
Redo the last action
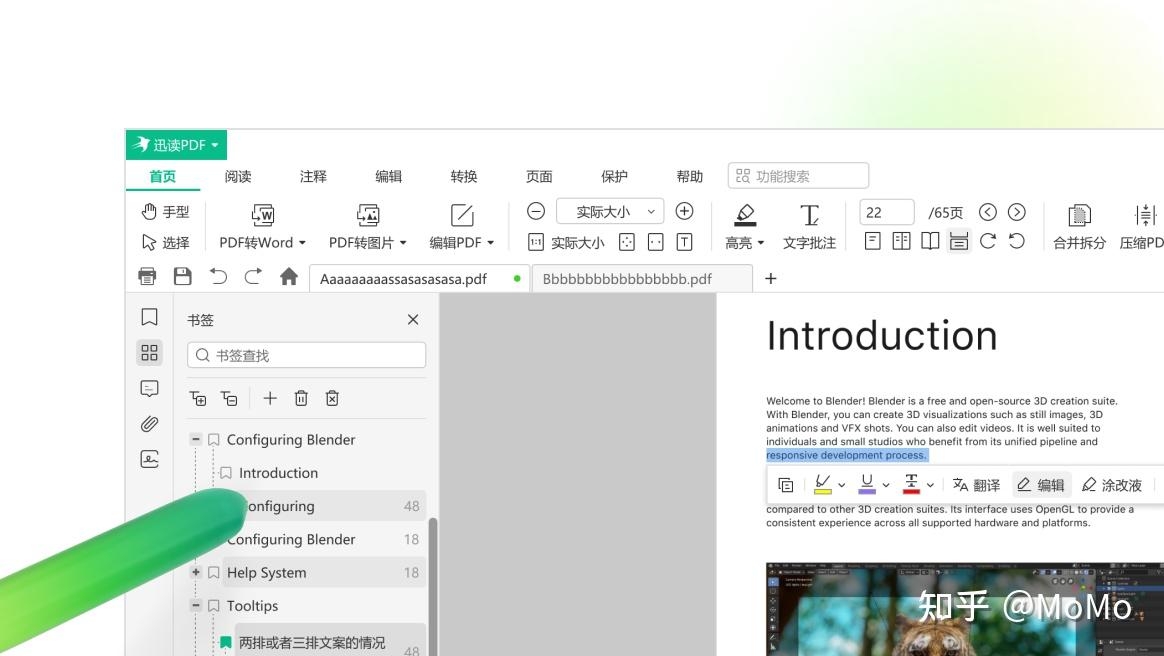(x=253, y=277)
